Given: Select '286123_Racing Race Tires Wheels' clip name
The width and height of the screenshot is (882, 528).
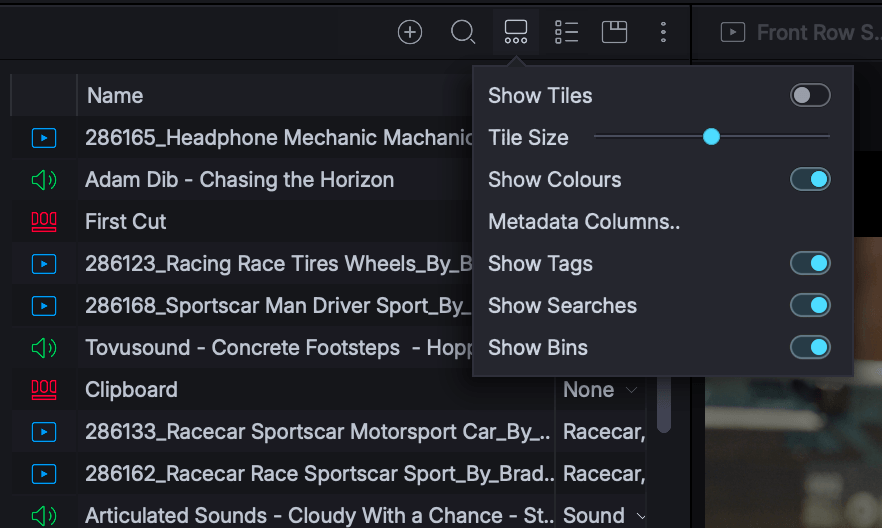Looking at the screenshot, I should (x=278, y=264).
